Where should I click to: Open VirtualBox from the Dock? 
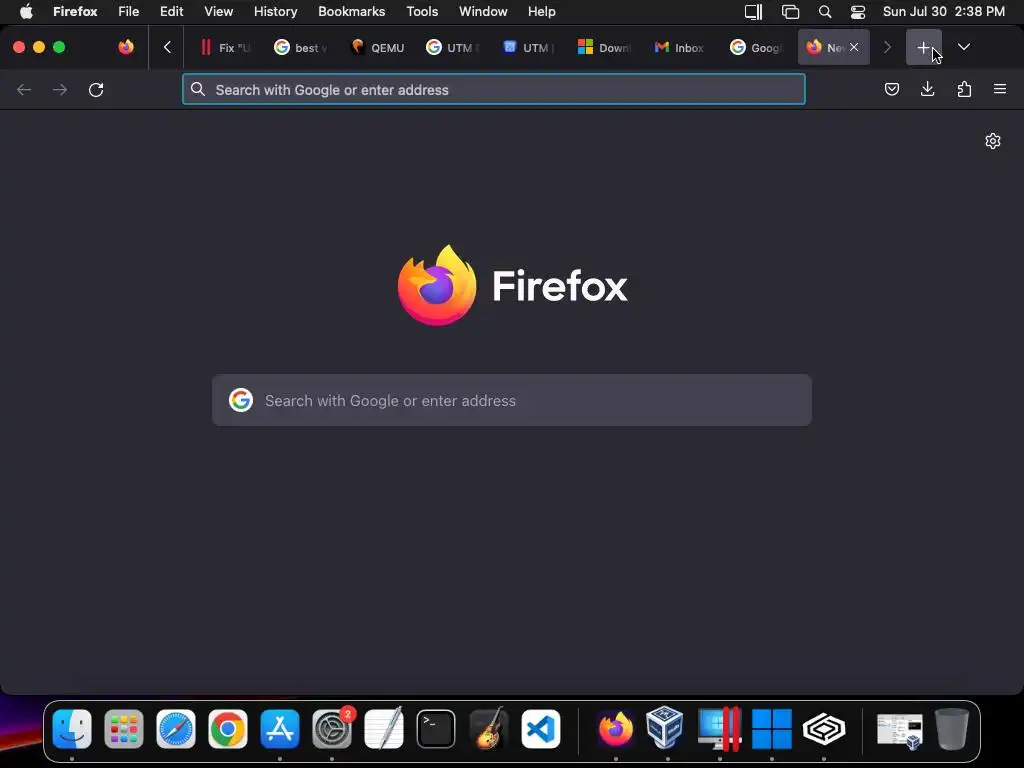coord(665,727)
